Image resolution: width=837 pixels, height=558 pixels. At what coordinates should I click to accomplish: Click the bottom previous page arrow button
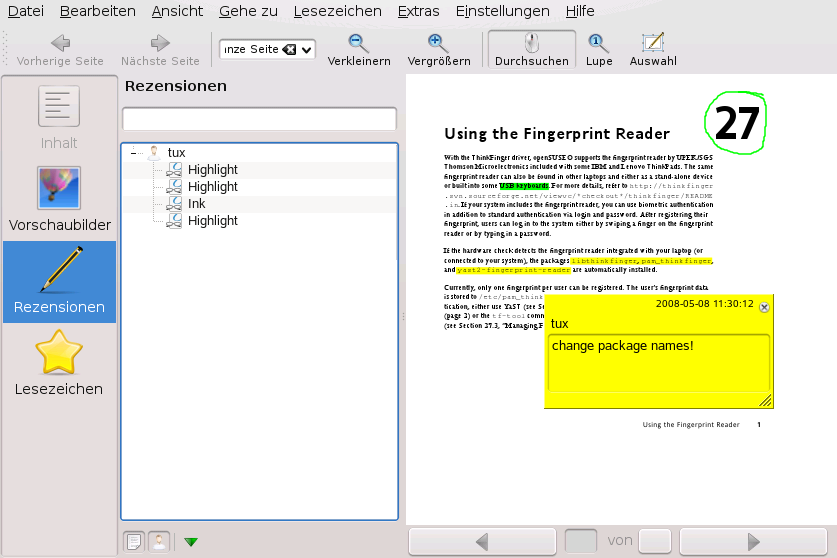coord(483,541)
